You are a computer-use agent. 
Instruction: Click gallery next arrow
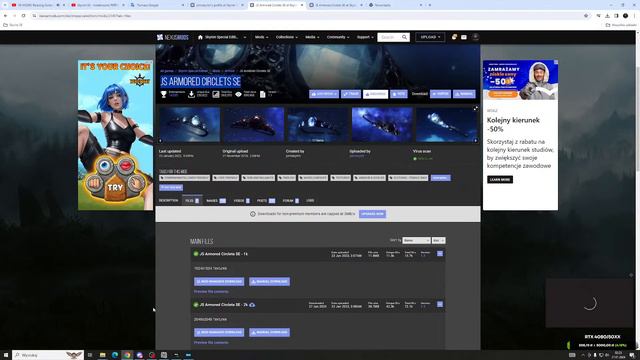pyautogui.click(x=476, y=141)
